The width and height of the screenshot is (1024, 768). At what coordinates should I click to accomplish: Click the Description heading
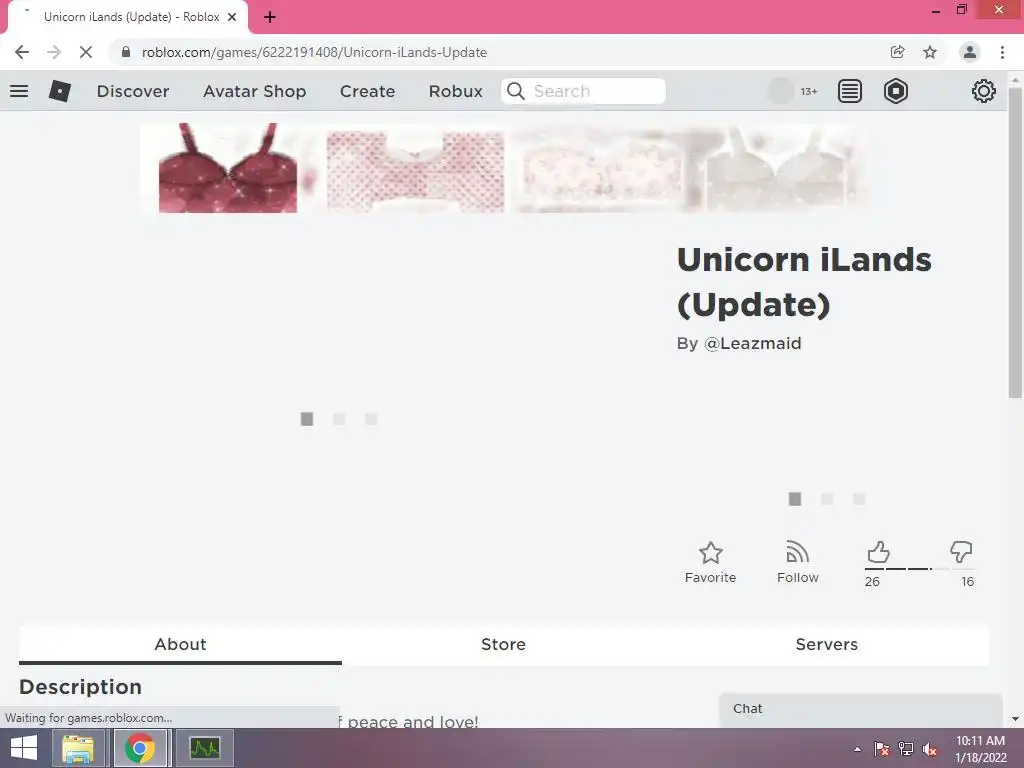[x=80, y=687]
